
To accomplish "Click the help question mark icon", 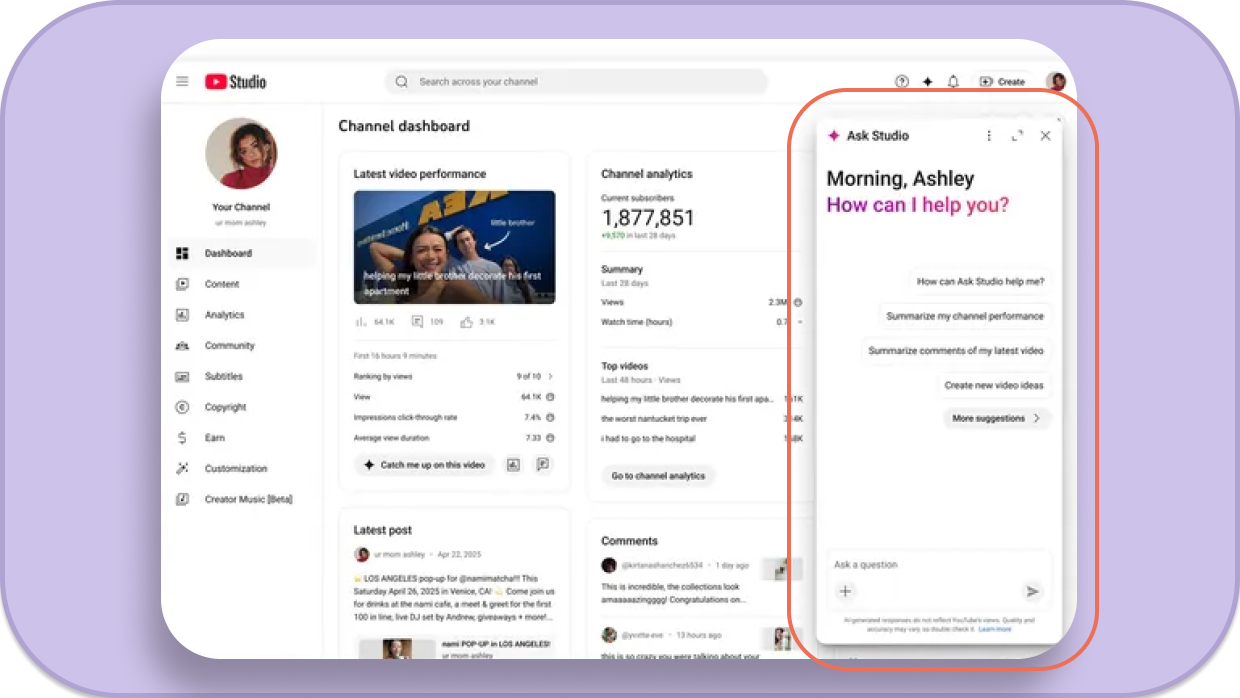I will (x=902, y=82).
